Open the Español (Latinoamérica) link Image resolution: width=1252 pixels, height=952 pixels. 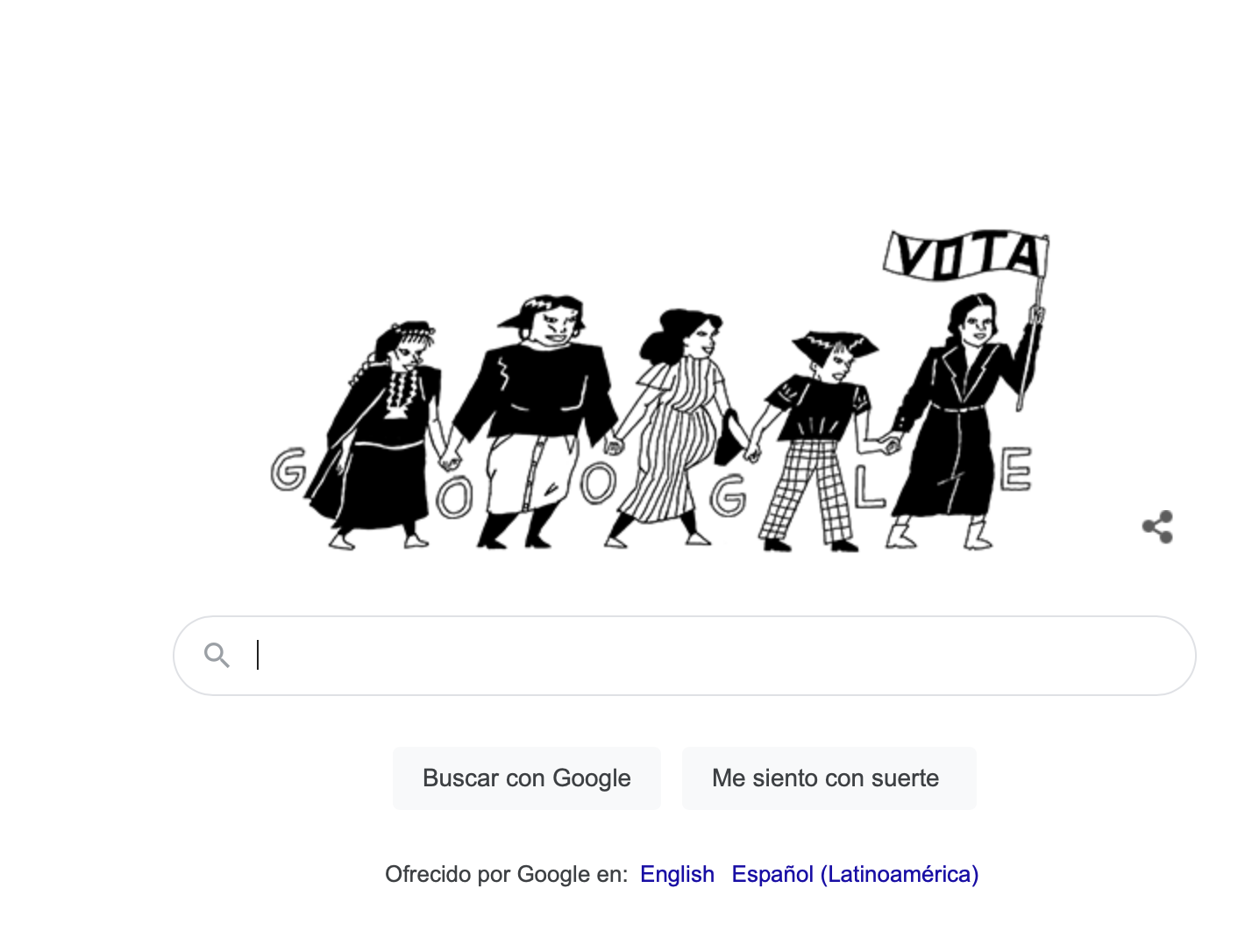855,874
